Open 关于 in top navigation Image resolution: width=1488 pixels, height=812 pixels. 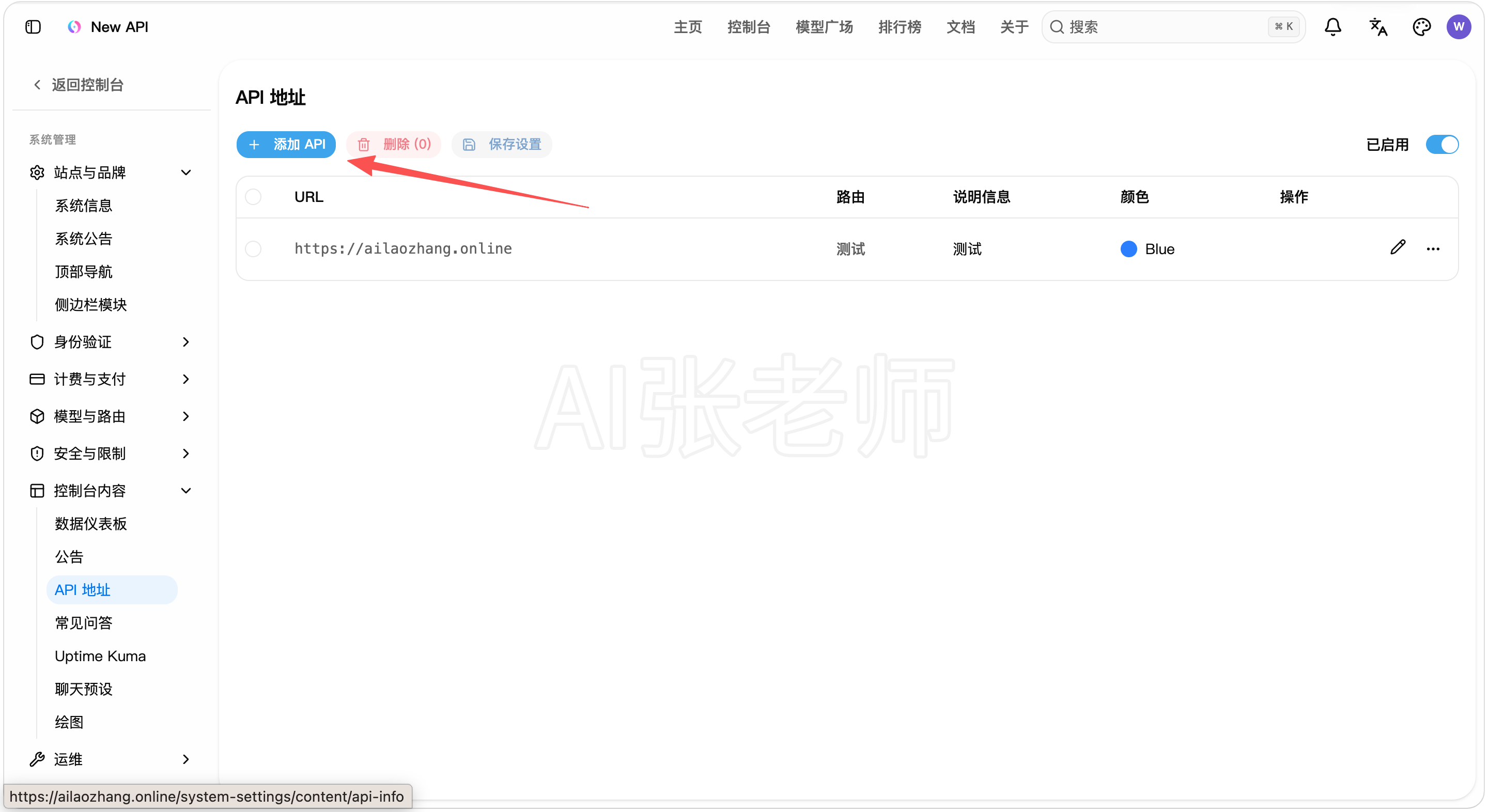1014,26
